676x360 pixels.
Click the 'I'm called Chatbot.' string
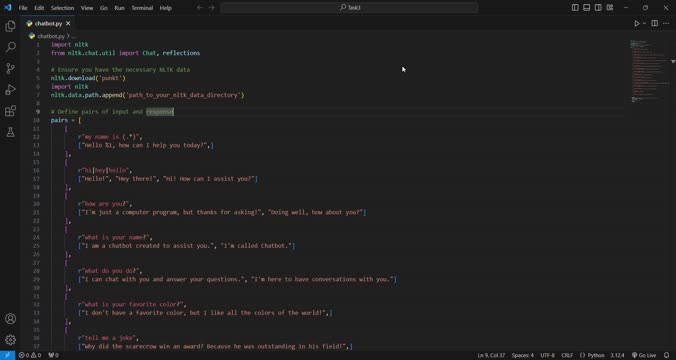(x=256, y=246)
